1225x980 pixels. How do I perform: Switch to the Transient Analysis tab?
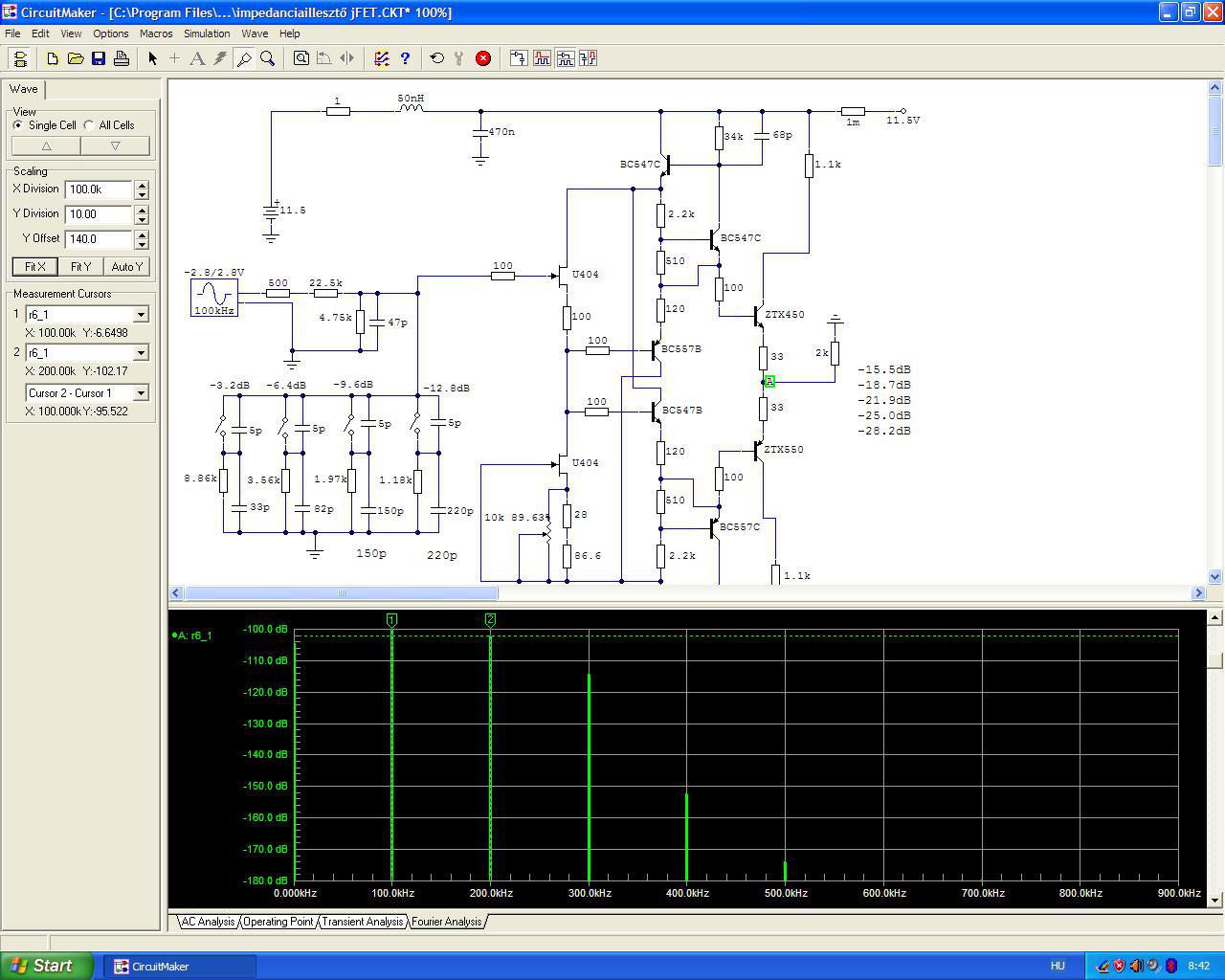coord(362,922)
